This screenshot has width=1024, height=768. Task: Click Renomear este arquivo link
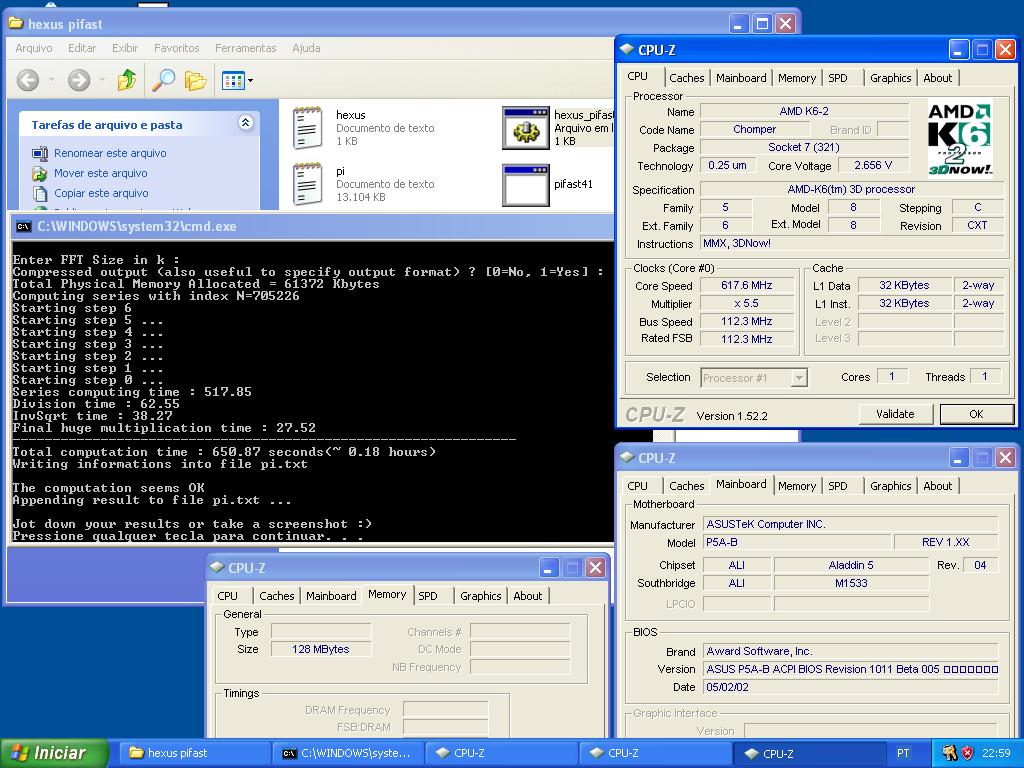pyautogui.click(x=110, y=153)
